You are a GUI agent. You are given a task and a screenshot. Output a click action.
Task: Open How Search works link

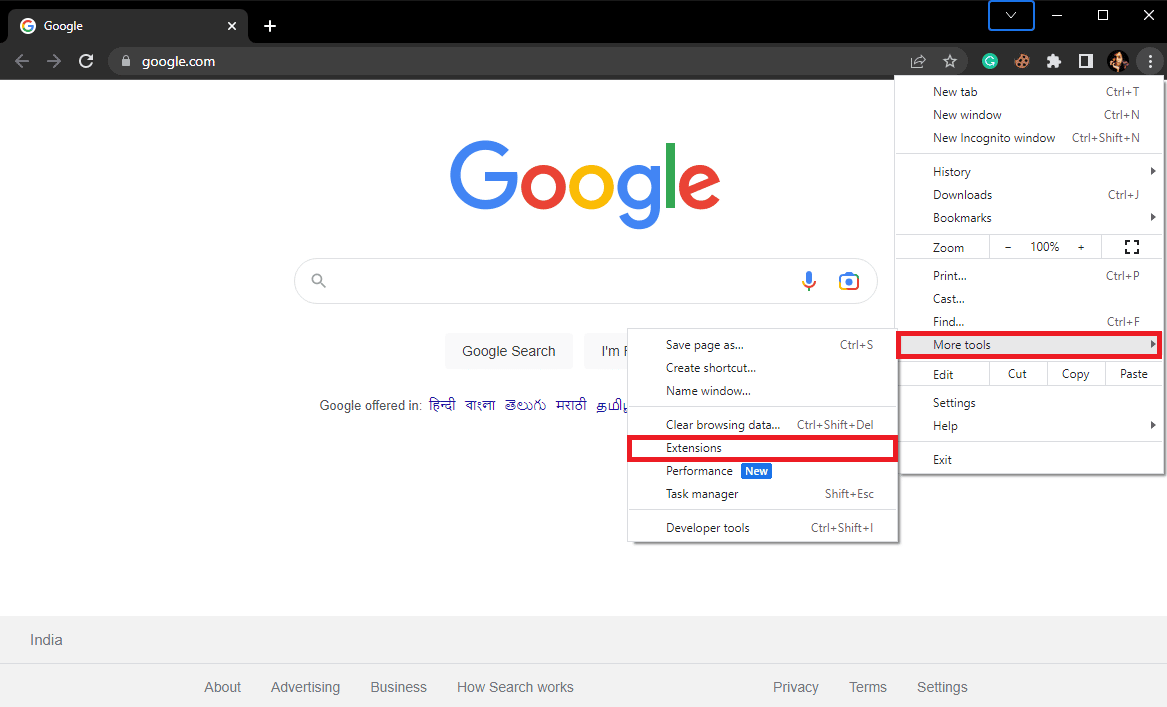tap(515, 687)
